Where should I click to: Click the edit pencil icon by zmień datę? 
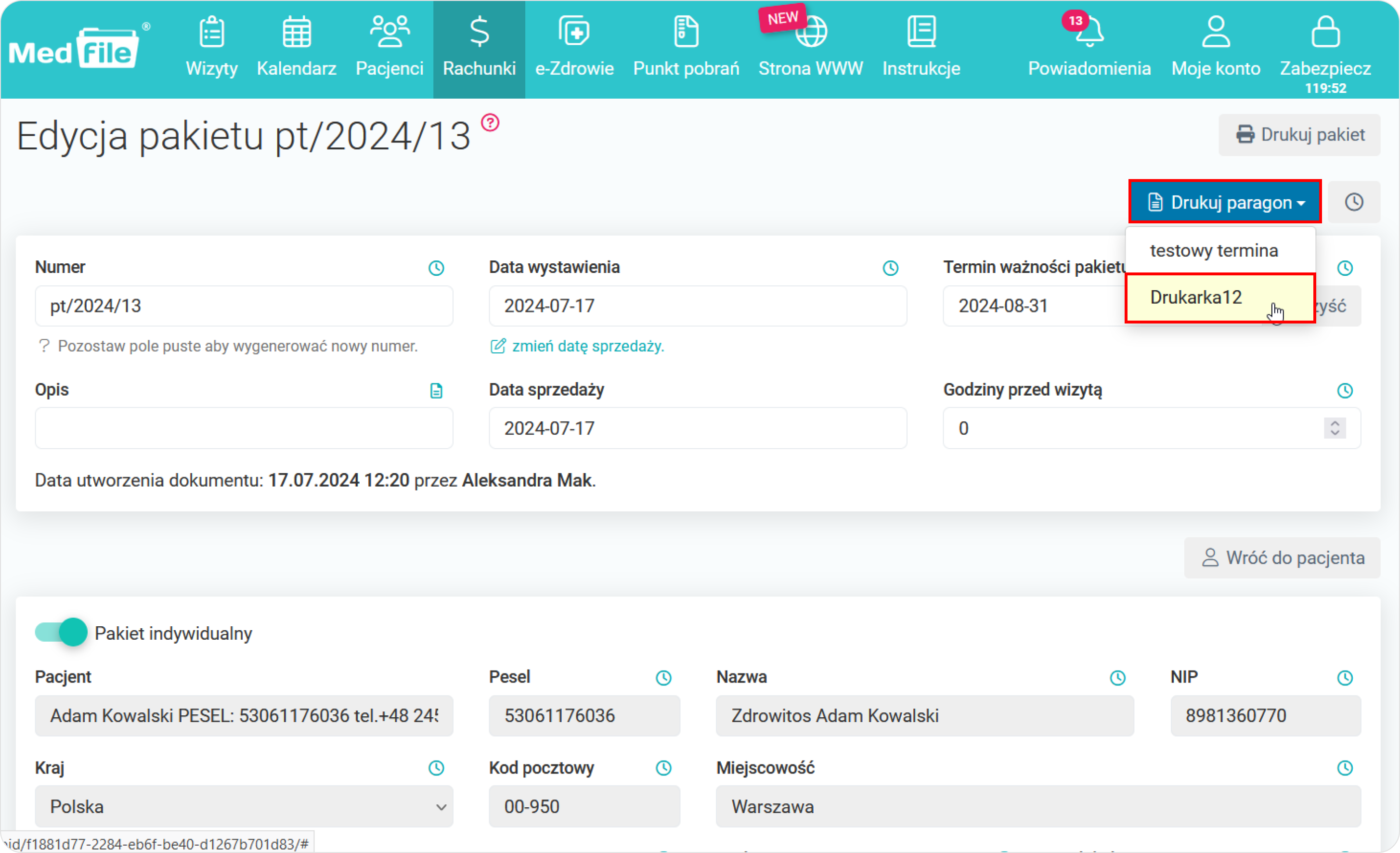497,346
